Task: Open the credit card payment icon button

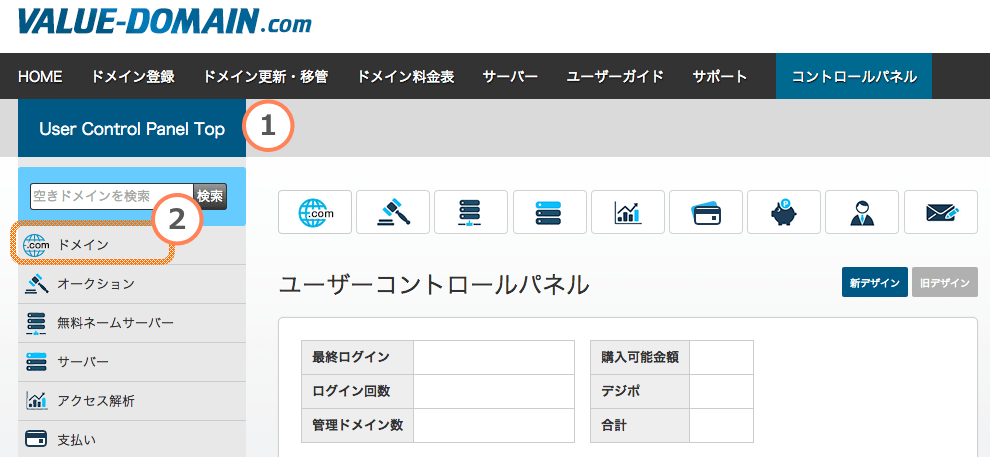Action: 706,212
